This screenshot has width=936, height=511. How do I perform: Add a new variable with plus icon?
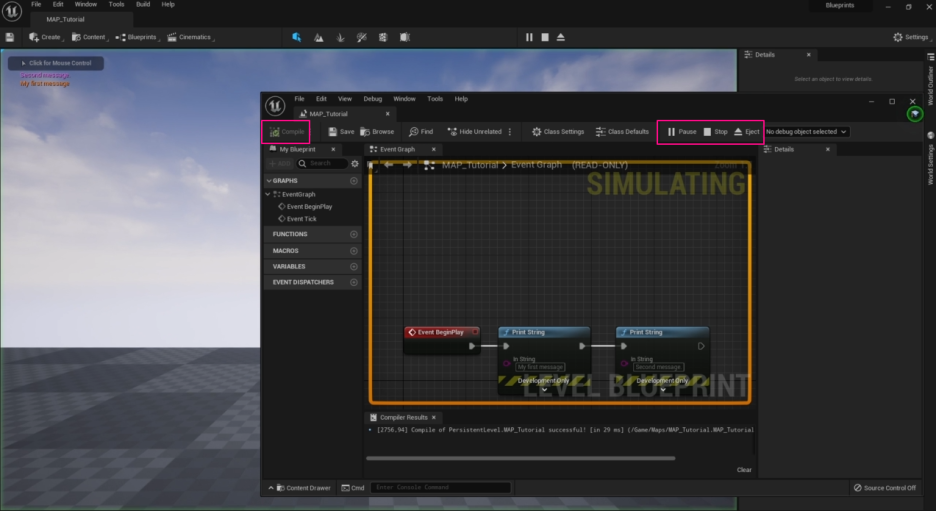(x=354, y=266)
